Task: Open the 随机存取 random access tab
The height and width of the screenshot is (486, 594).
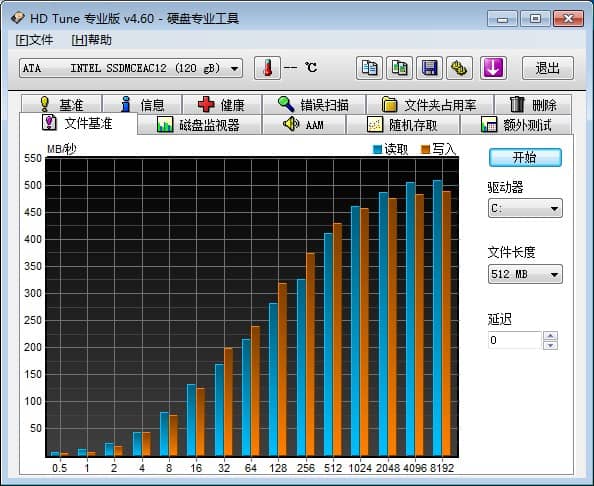Action: (403, 125)
